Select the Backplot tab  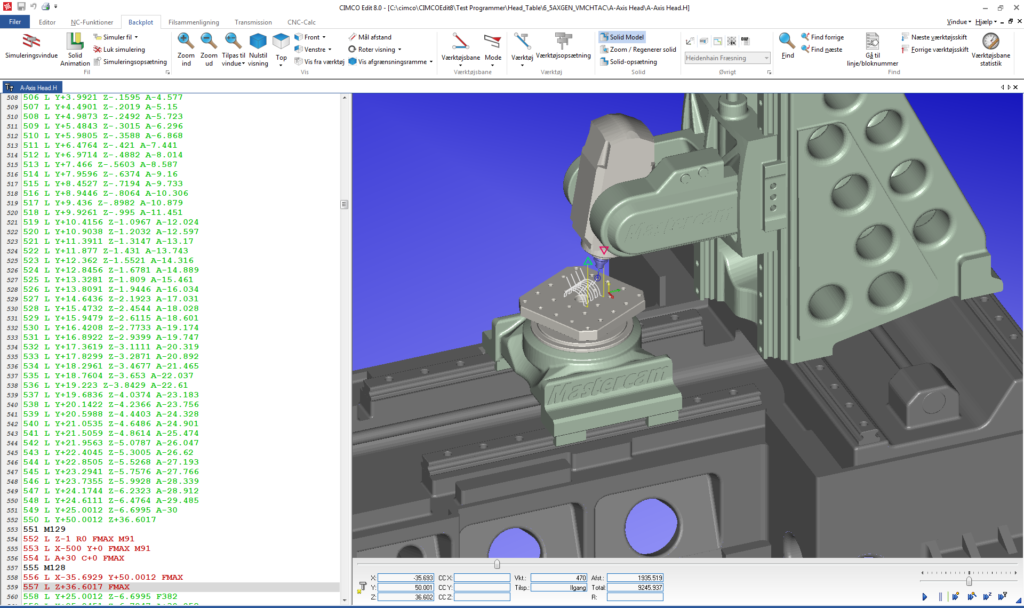tap(140, 22)
